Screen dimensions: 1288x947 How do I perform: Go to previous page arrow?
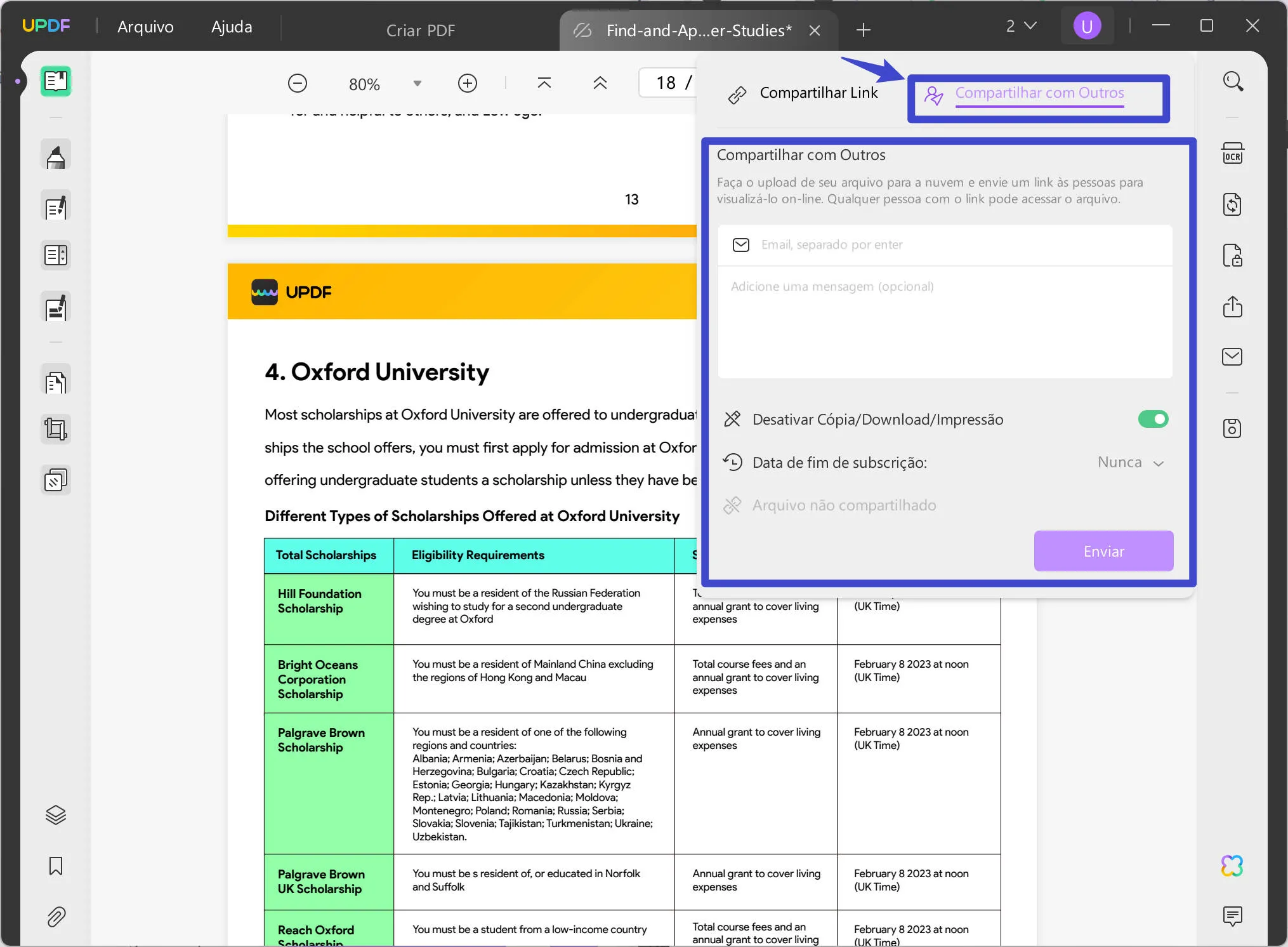click(600, 83)
